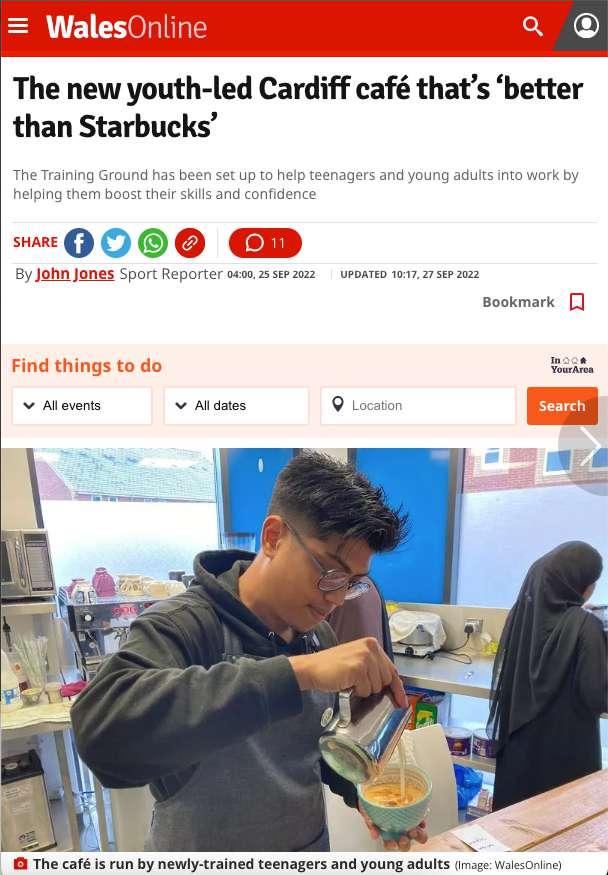Go to the WalesOnline home logo

tap(127, 27)
